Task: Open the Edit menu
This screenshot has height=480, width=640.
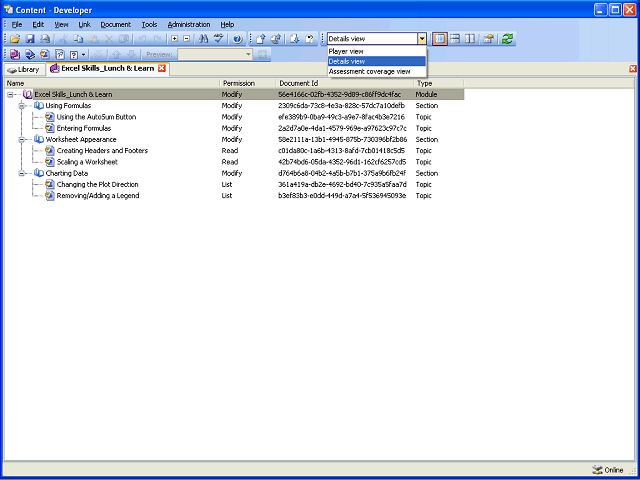Action: pos(38,24)
